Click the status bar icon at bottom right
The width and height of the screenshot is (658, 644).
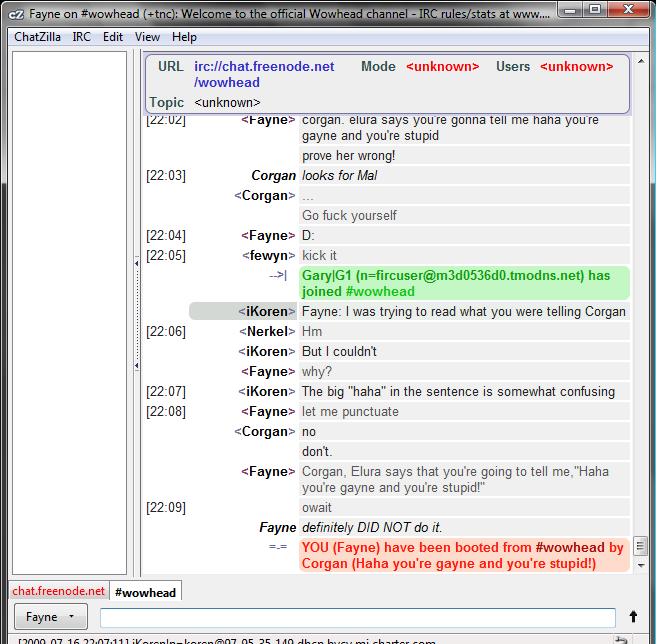621,639
